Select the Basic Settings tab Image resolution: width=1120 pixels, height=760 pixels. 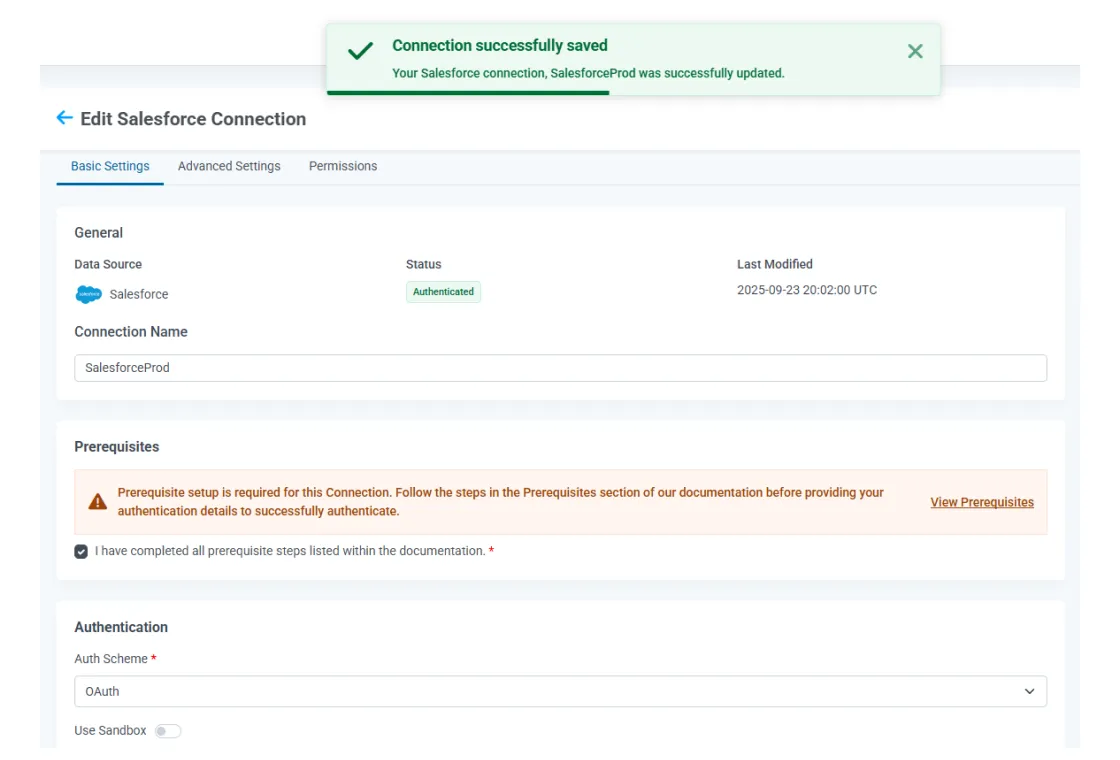(110, 166)
